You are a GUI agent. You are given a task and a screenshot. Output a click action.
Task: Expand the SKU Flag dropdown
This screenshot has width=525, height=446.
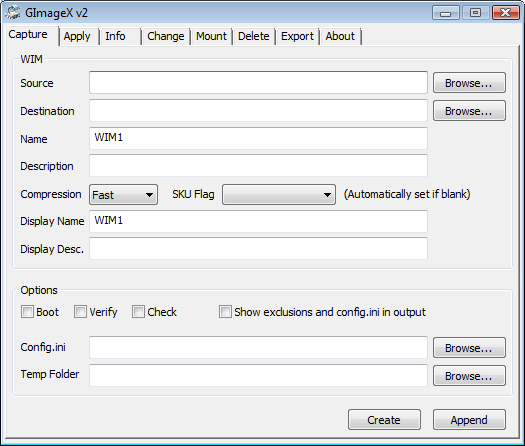279,195
